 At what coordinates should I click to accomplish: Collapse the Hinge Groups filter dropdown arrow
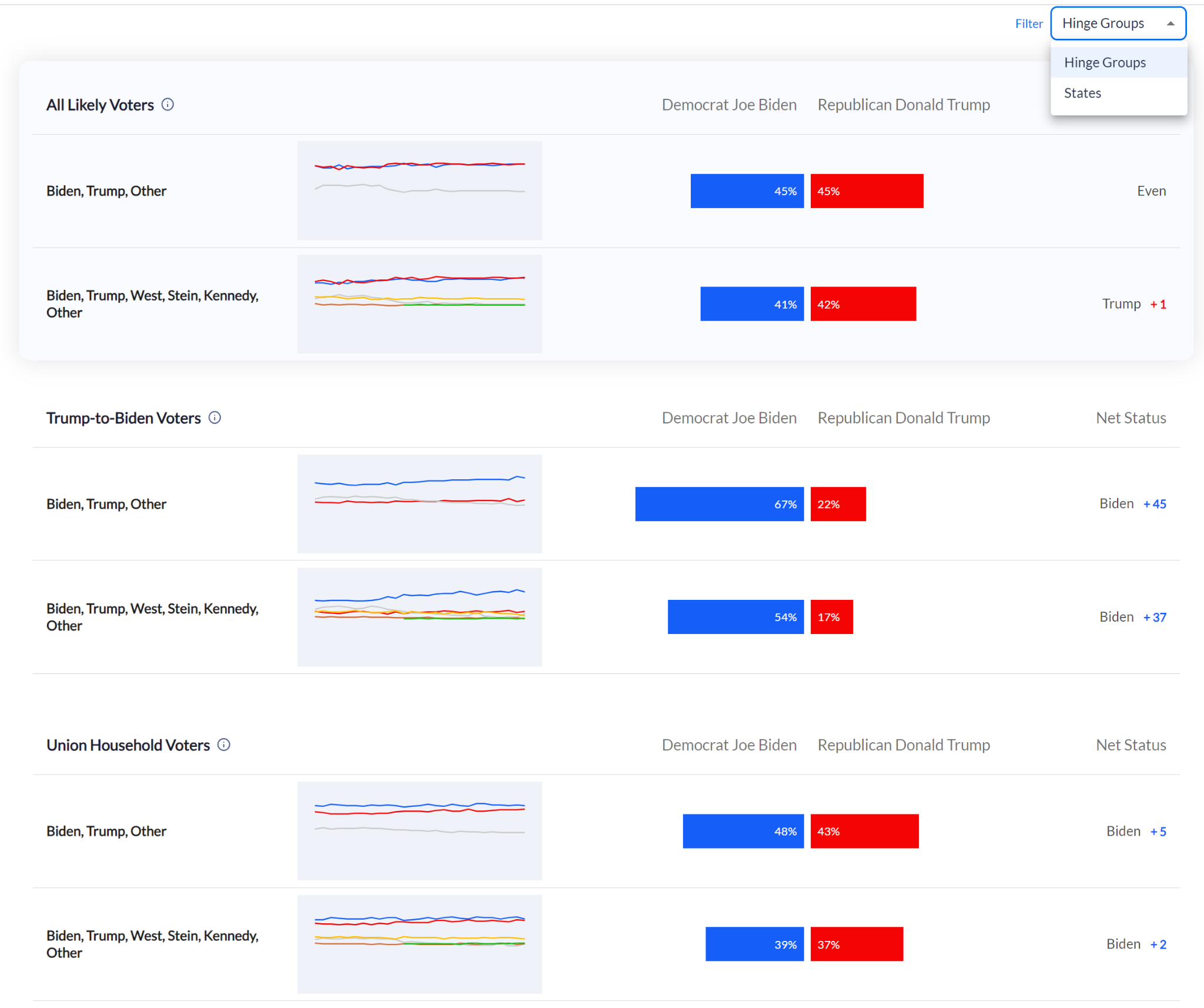1170,24
